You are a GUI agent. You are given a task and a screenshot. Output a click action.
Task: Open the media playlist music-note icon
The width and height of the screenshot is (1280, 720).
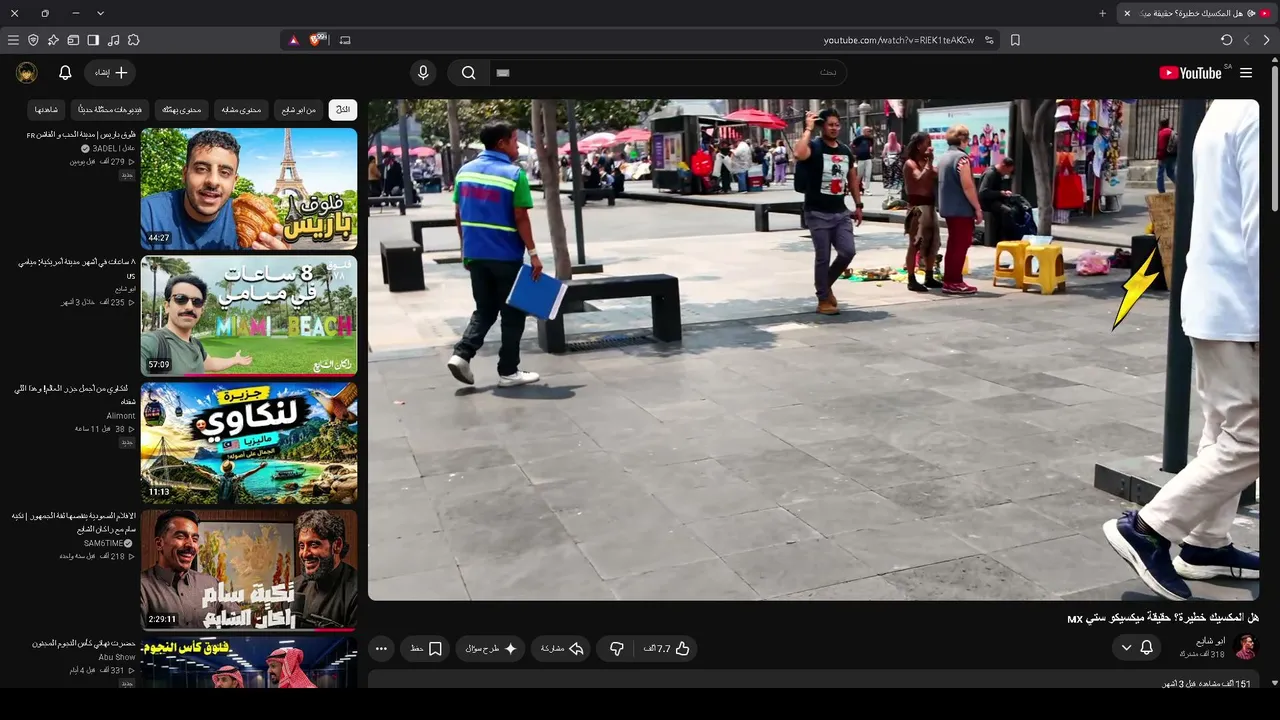(113, 40)
